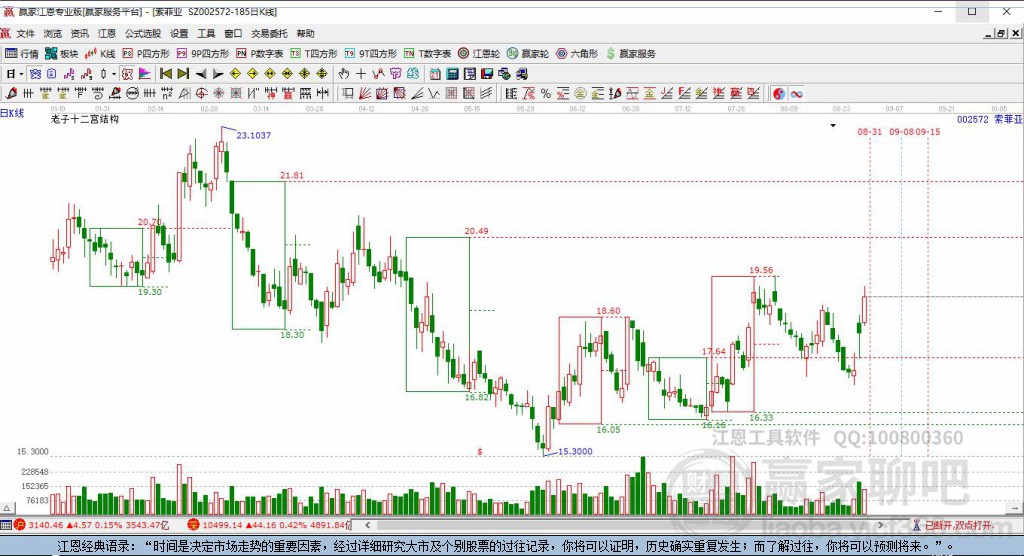Click the 002572 索菲亚 stock label
Image resolution: width=1024 pixels, height=556 pixels.
pyautogui.click(x=989, y=120)
